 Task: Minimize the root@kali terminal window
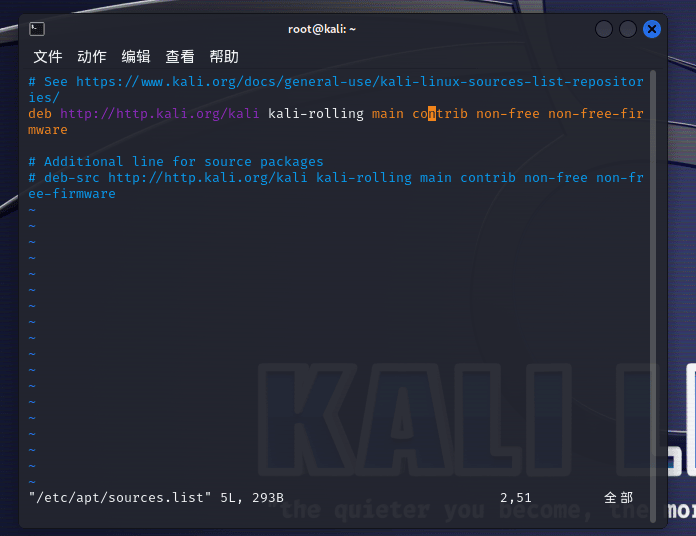604,29
